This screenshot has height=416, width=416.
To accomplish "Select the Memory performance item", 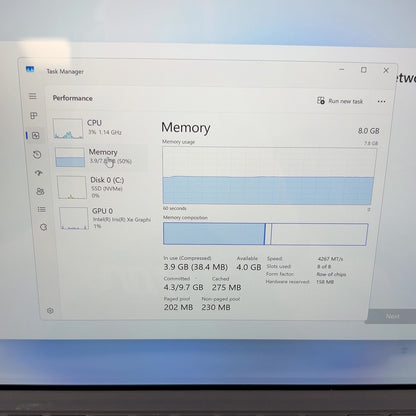I will point(101,157).
